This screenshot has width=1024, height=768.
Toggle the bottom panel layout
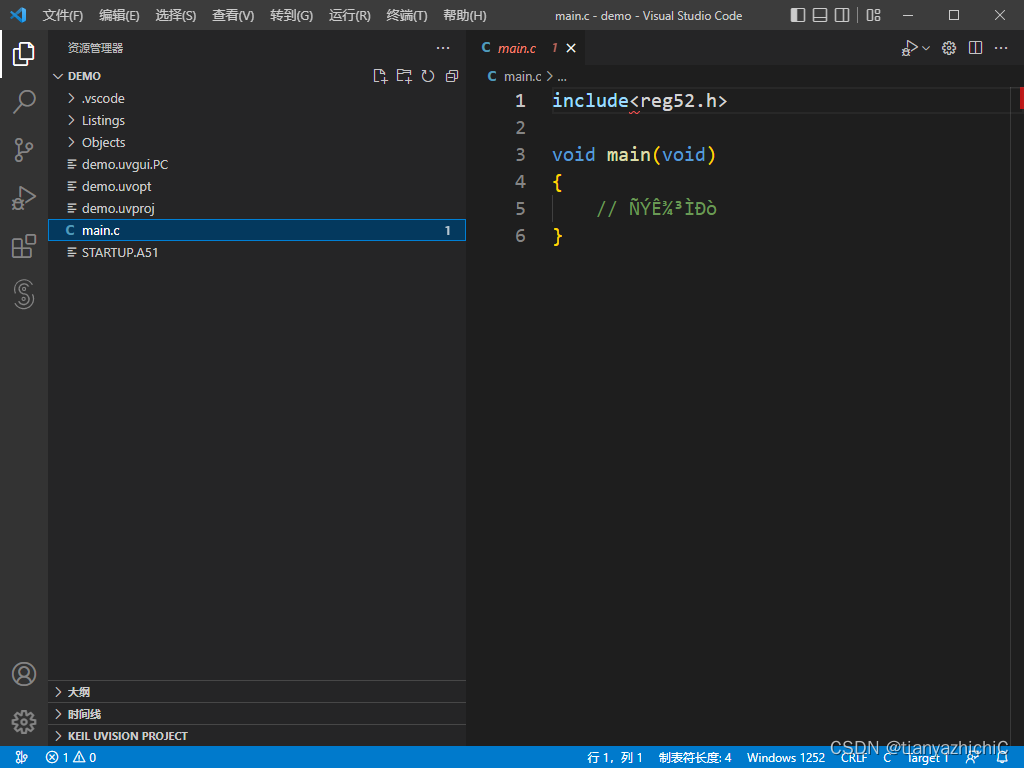click(x=820, y=15)
